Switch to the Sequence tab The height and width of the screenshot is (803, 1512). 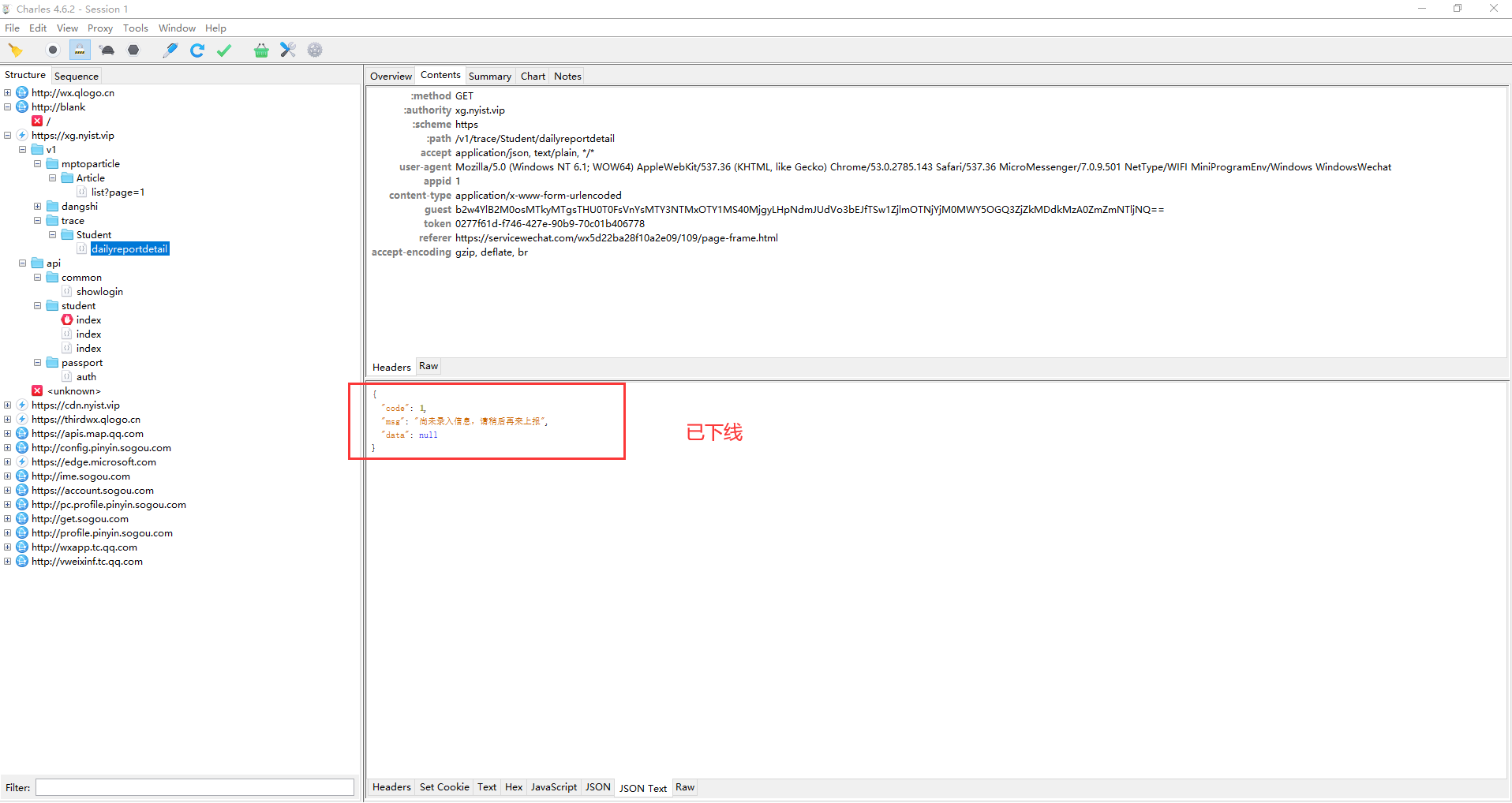(x=77, y=77)
